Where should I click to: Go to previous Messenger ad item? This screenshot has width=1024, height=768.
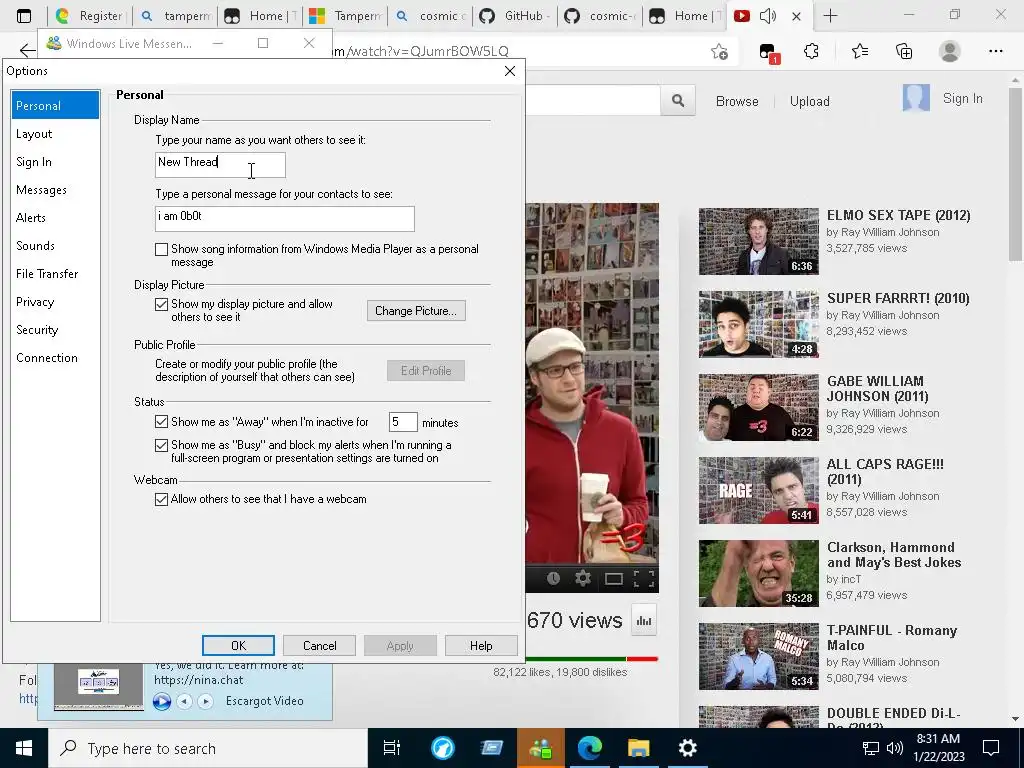185,701
